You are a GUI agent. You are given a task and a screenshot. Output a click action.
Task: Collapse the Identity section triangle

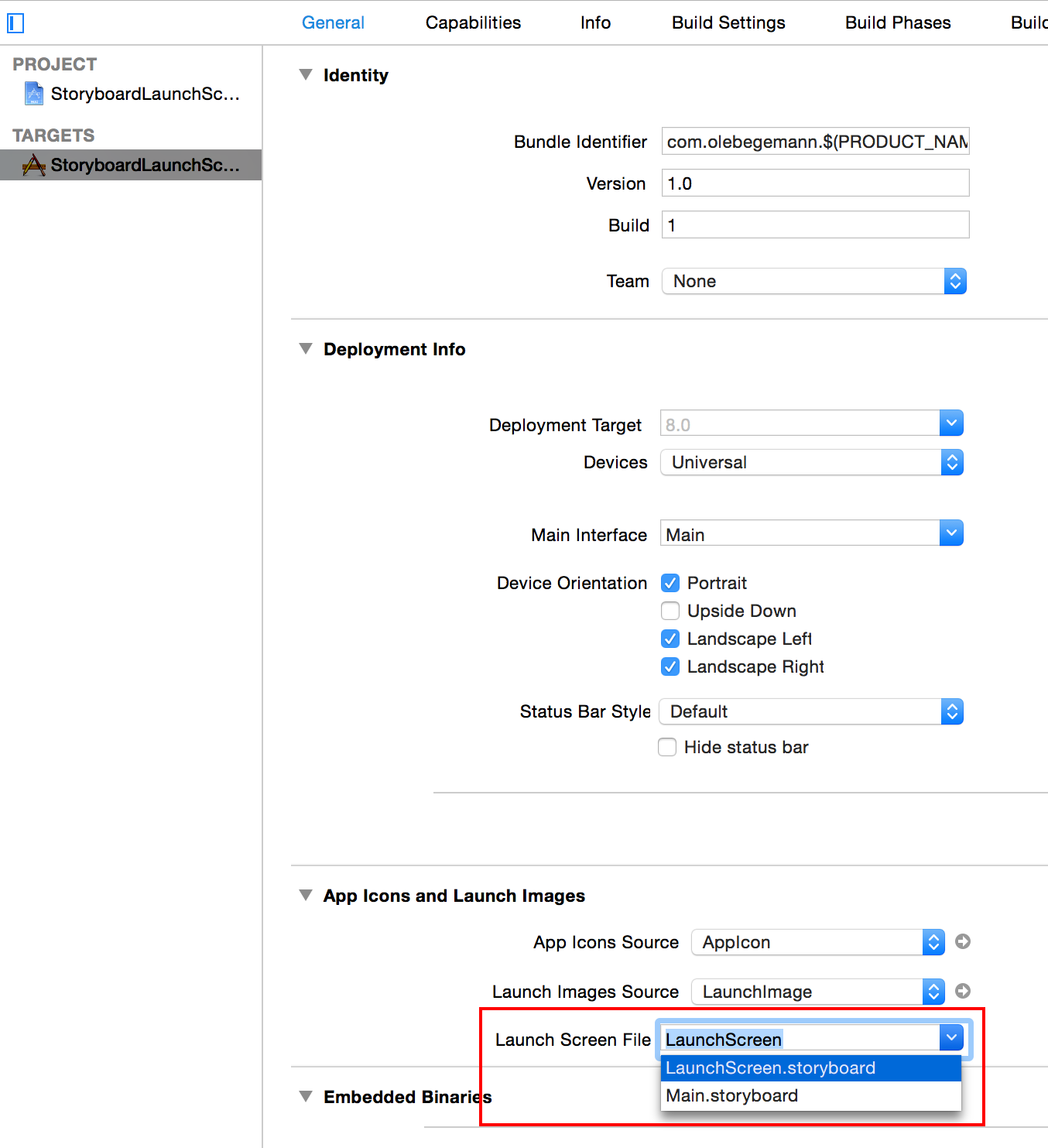306,75
